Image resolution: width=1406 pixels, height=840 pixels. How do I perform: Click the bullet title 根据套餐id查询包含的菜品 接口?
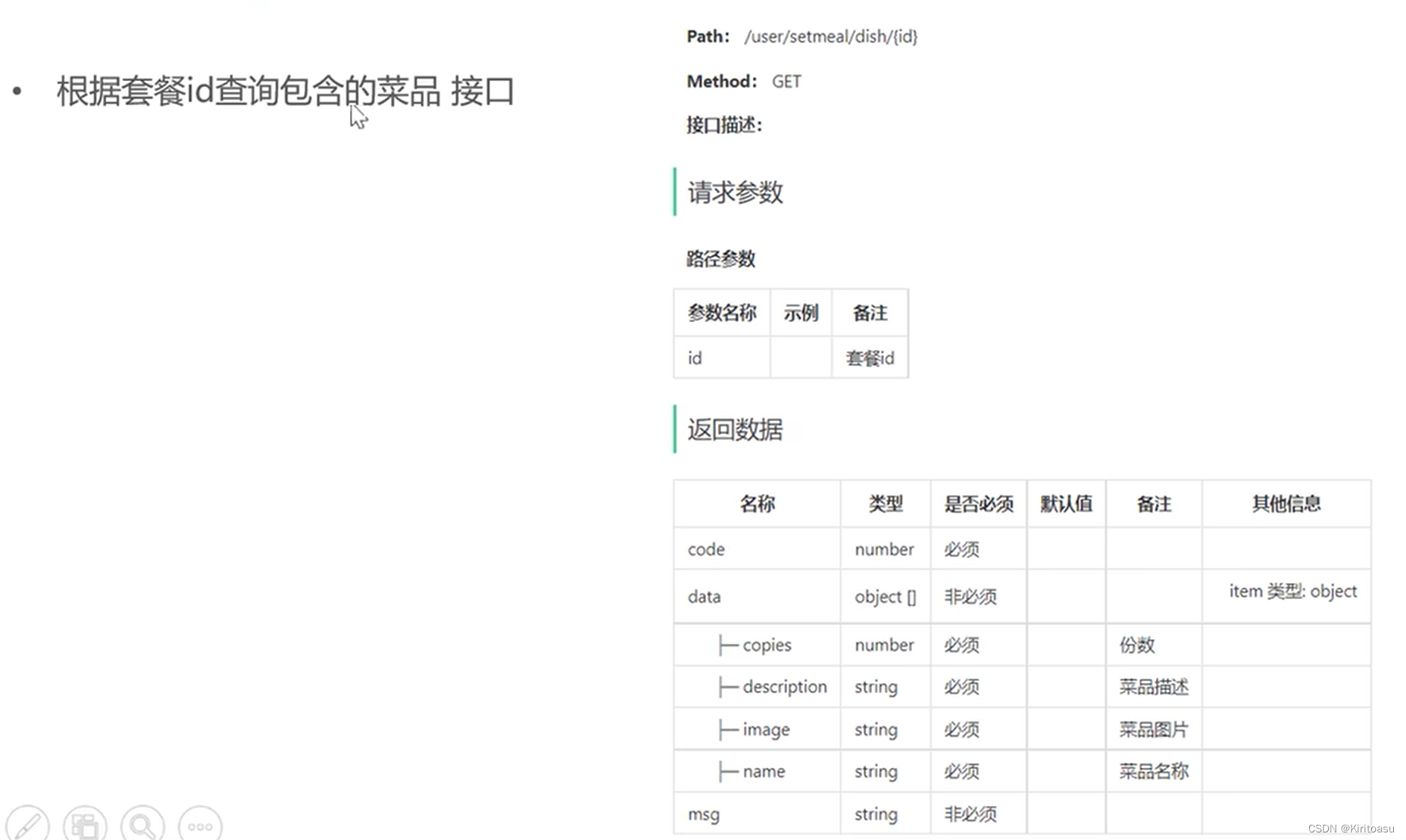pyautogui.click(x=284, y=91)
